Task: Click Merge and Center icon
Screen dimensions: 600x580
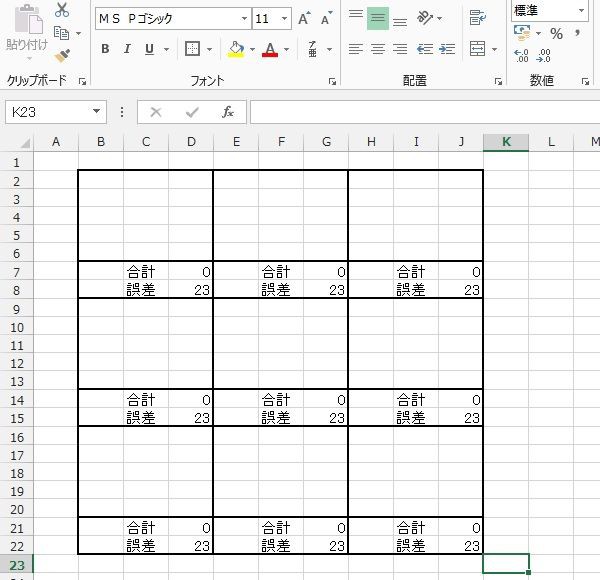Action: [x=478, y=49]
